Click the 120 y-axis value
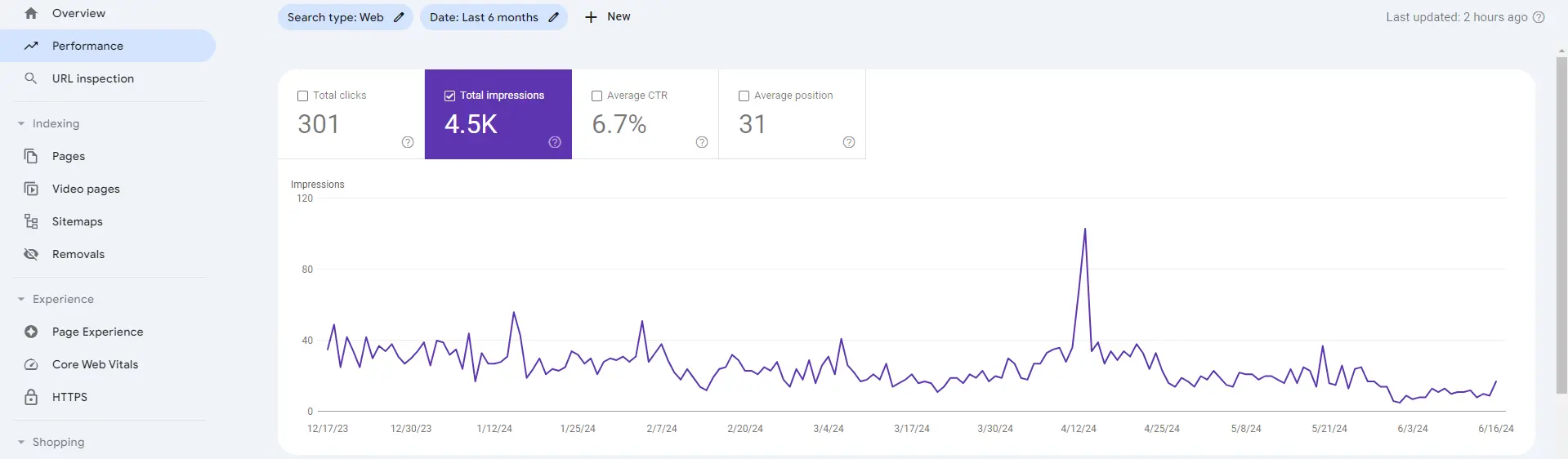Screen dimensions: 1568x459 coord(305,198)
